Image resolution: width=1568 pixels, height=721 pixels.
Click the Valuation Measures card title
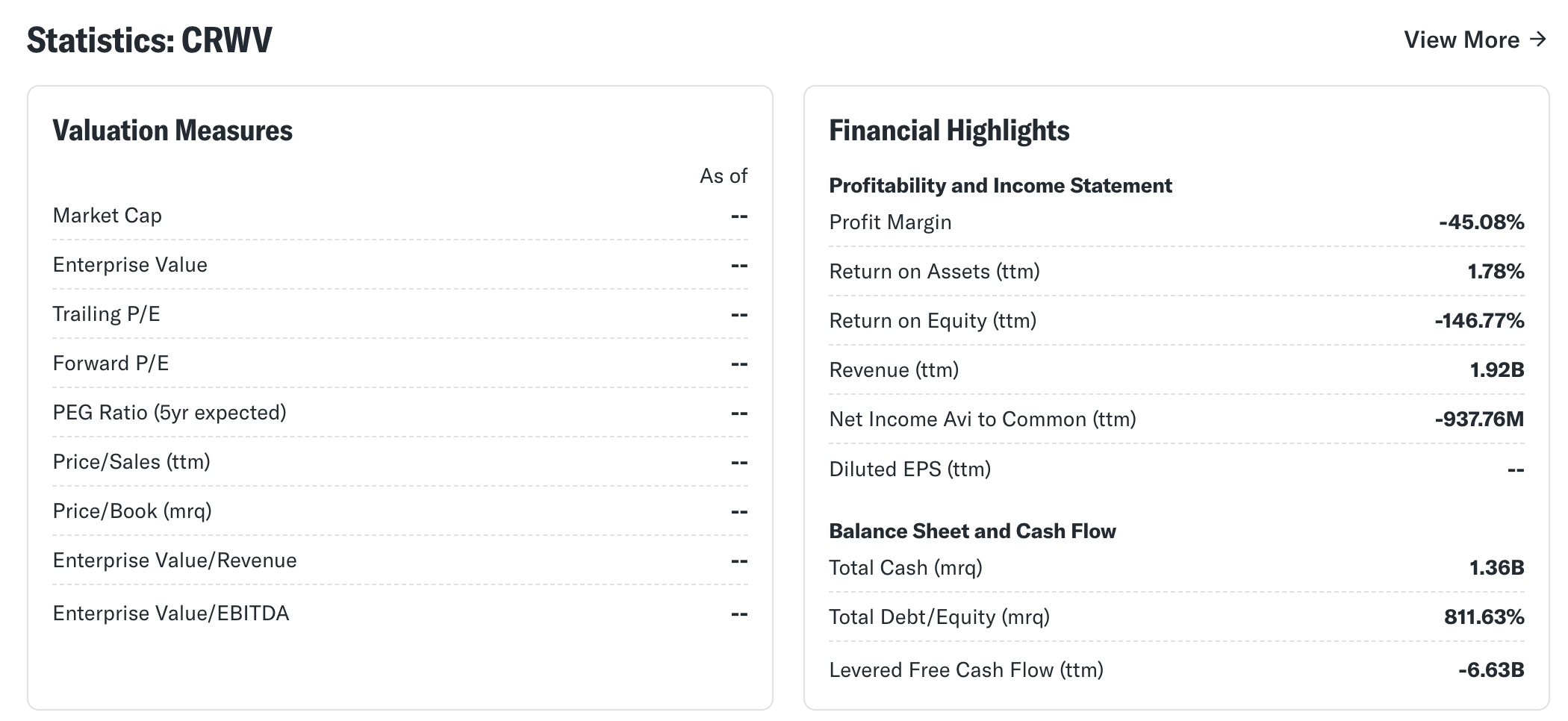tap(172, 131)
